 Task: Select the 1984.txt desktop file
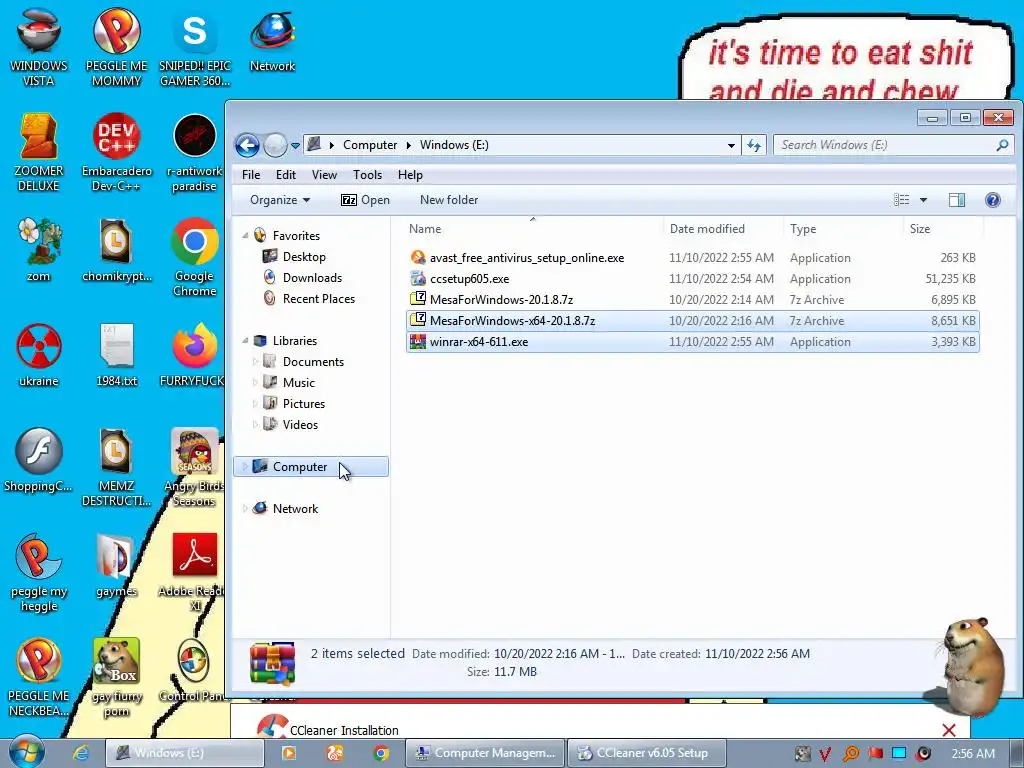[116, 355]
